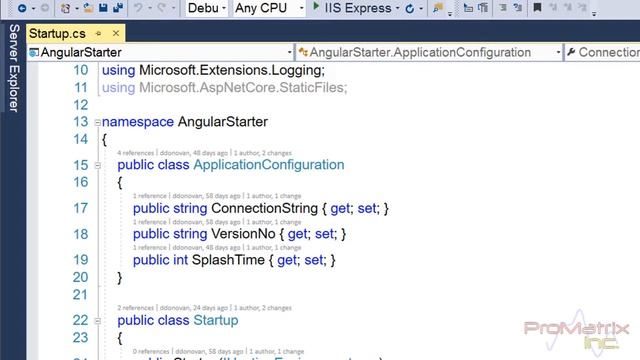
Task: Click the Uncomment selected lines icon
Action: [x=518, y=7]
